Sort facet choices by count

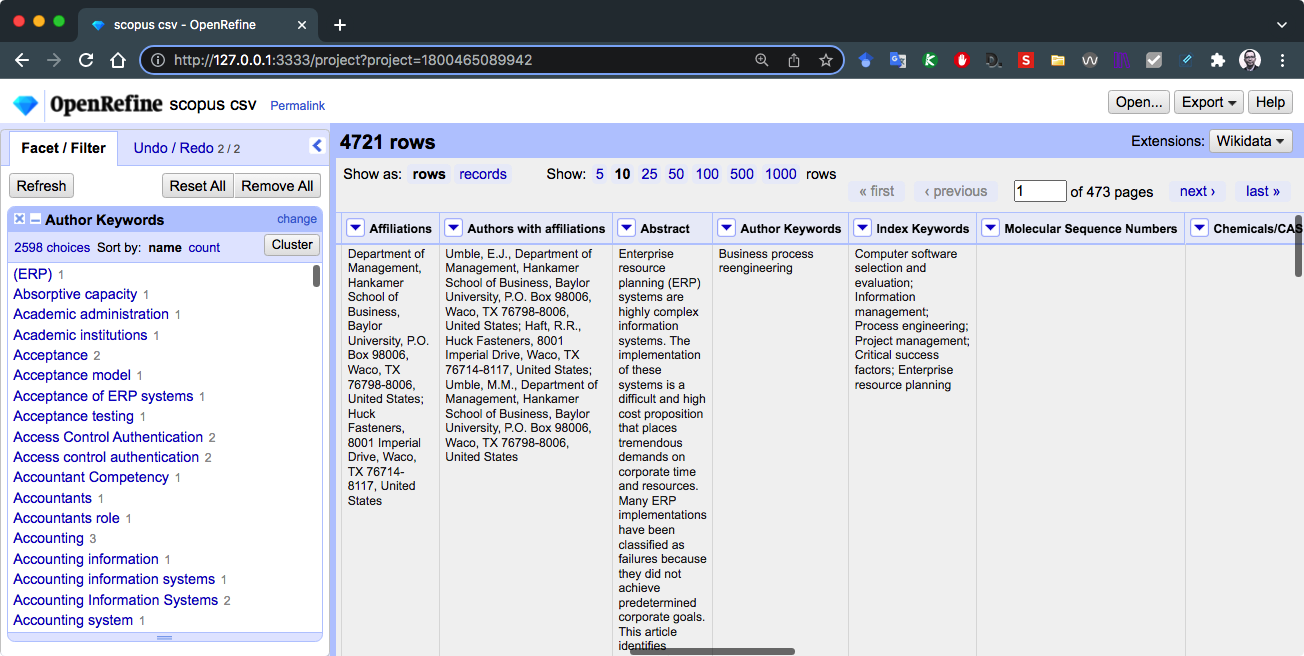[204, 247]
